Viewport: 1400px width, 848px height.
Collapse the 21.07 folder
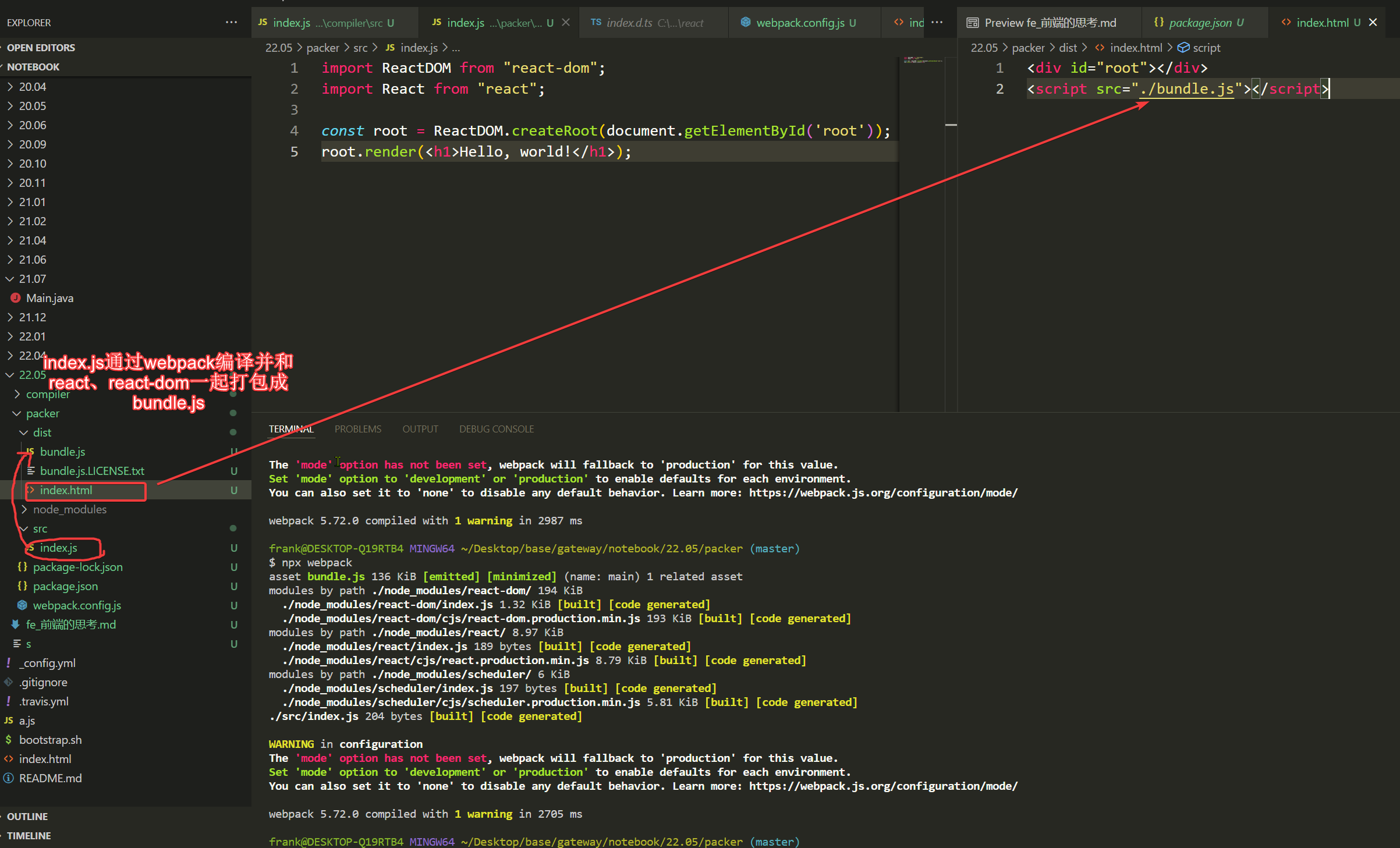click(x=126, y=279)
